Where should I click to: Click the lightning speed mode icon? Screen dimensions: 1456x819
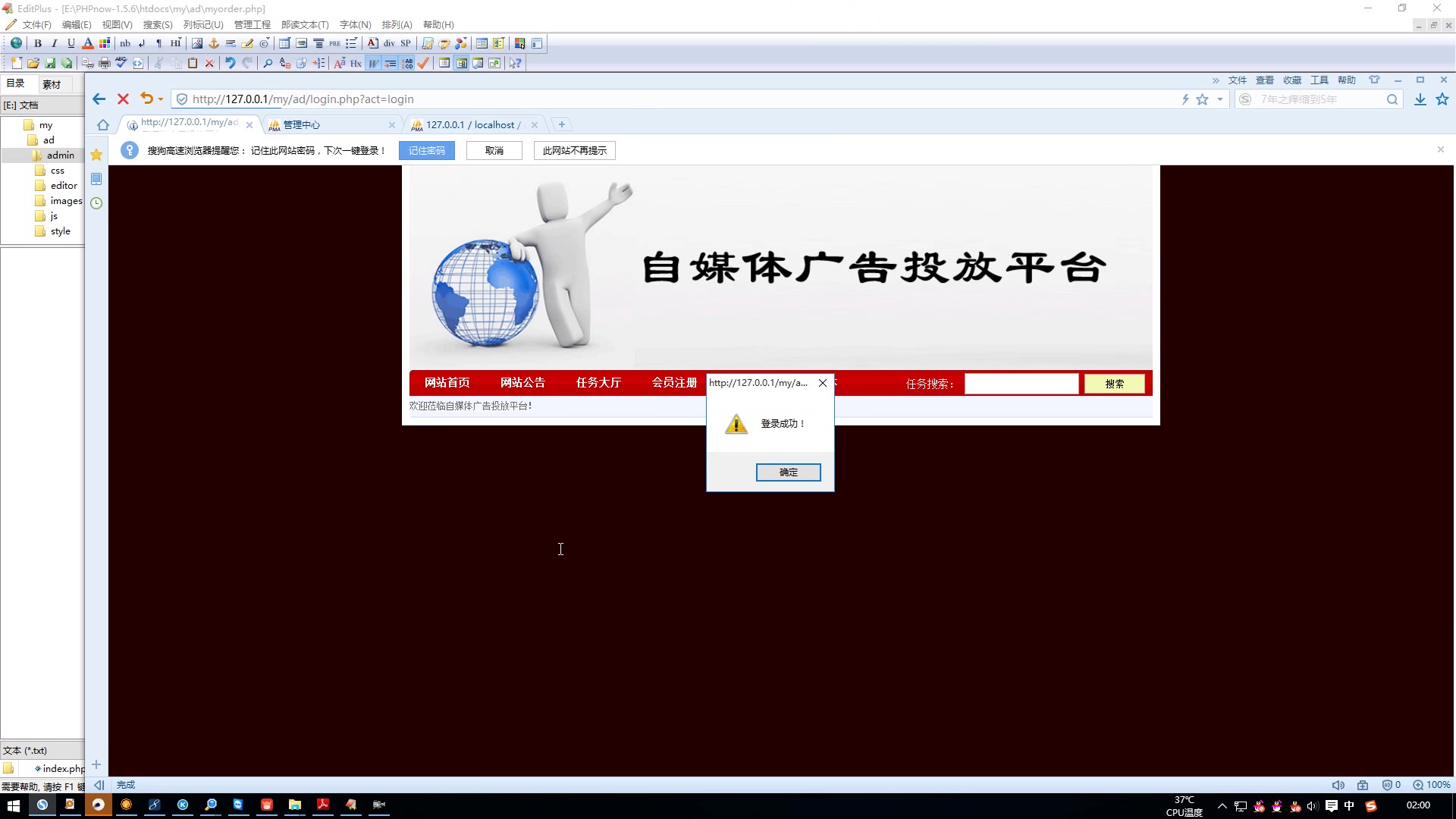[x=1185, y=99]
